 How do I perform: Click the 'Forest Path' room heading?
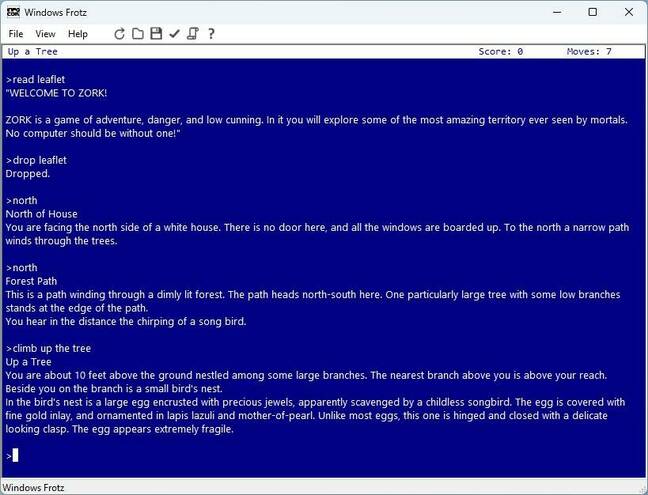tap(31, 281)
